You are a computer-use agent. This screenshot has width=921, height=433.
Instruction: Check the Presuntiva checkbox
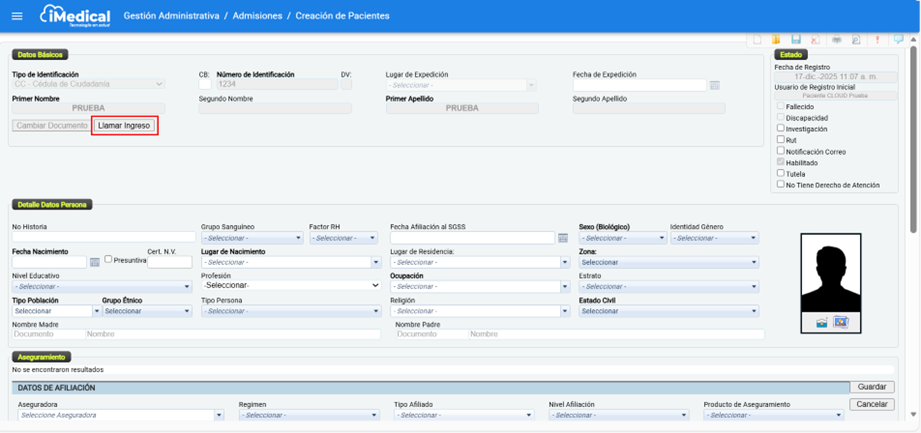pyautogui.click(x=109, y=259)
